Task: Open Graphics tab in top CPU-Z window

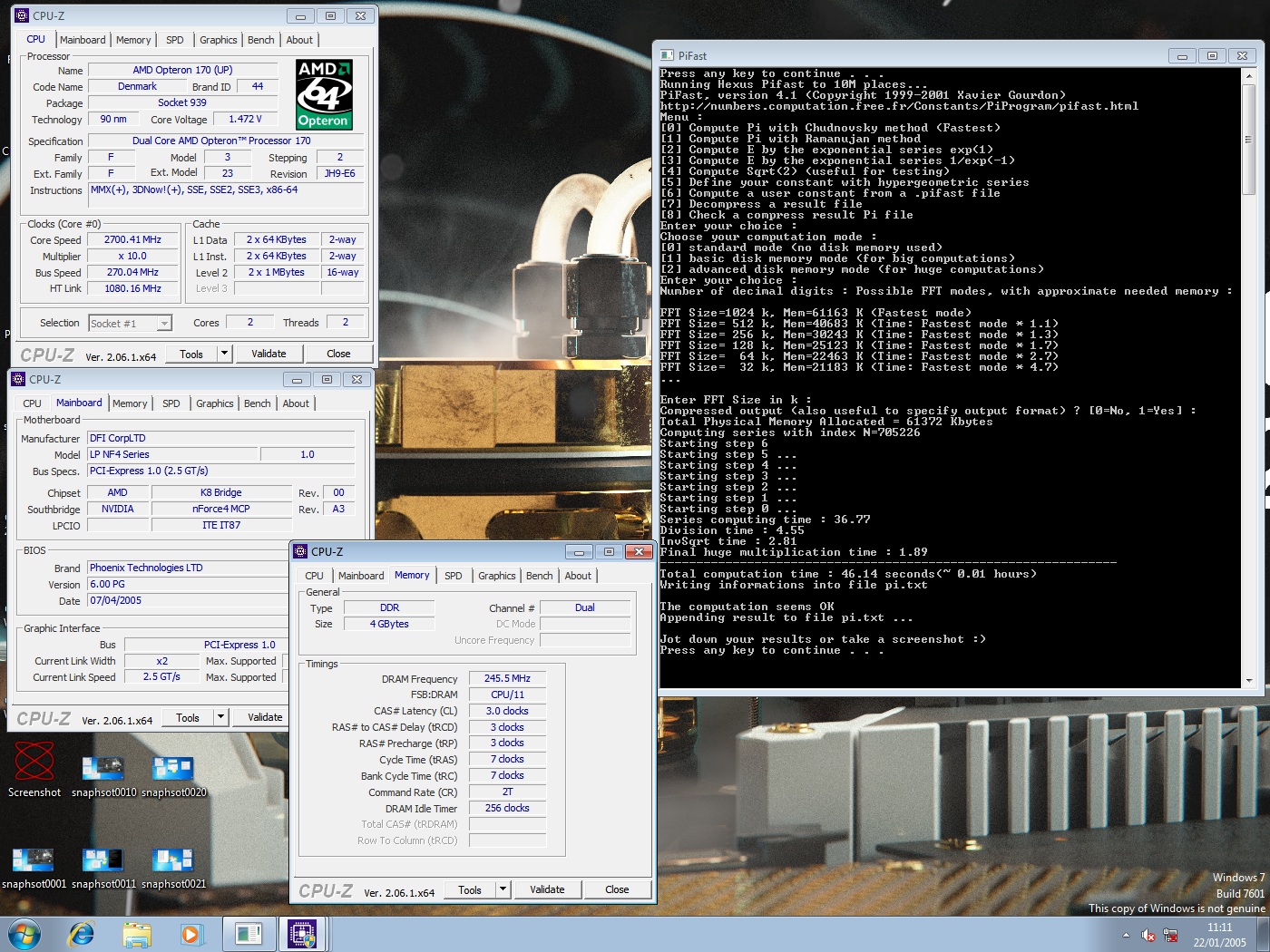Action: pos(219,40)
